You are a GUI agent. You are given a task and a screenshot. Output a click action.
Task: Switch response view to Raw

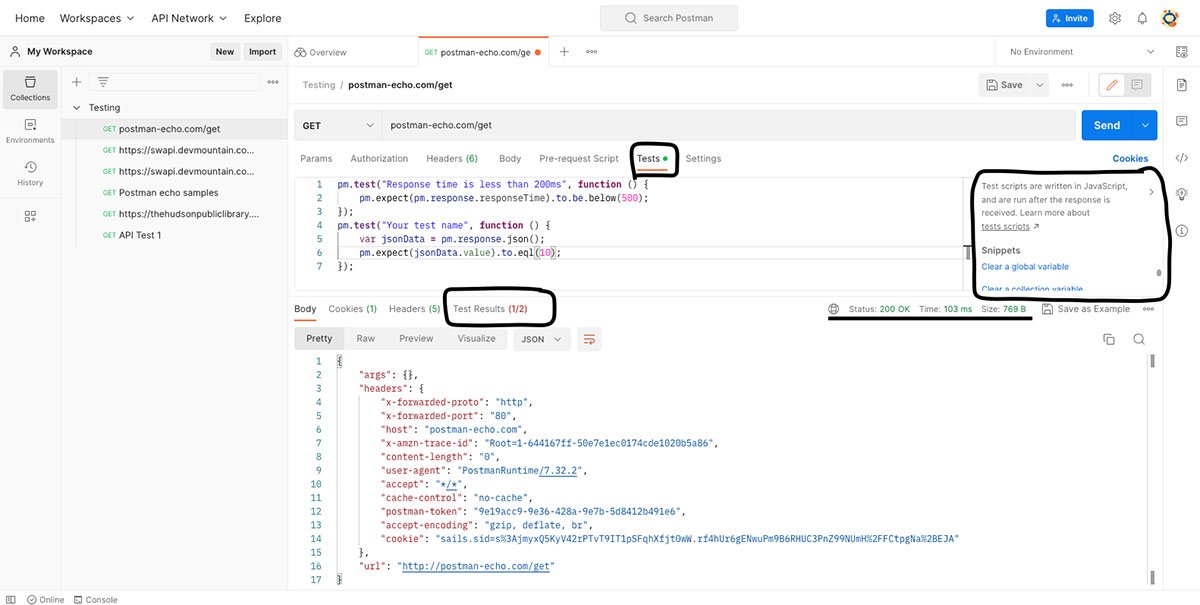tap(366, 338)
